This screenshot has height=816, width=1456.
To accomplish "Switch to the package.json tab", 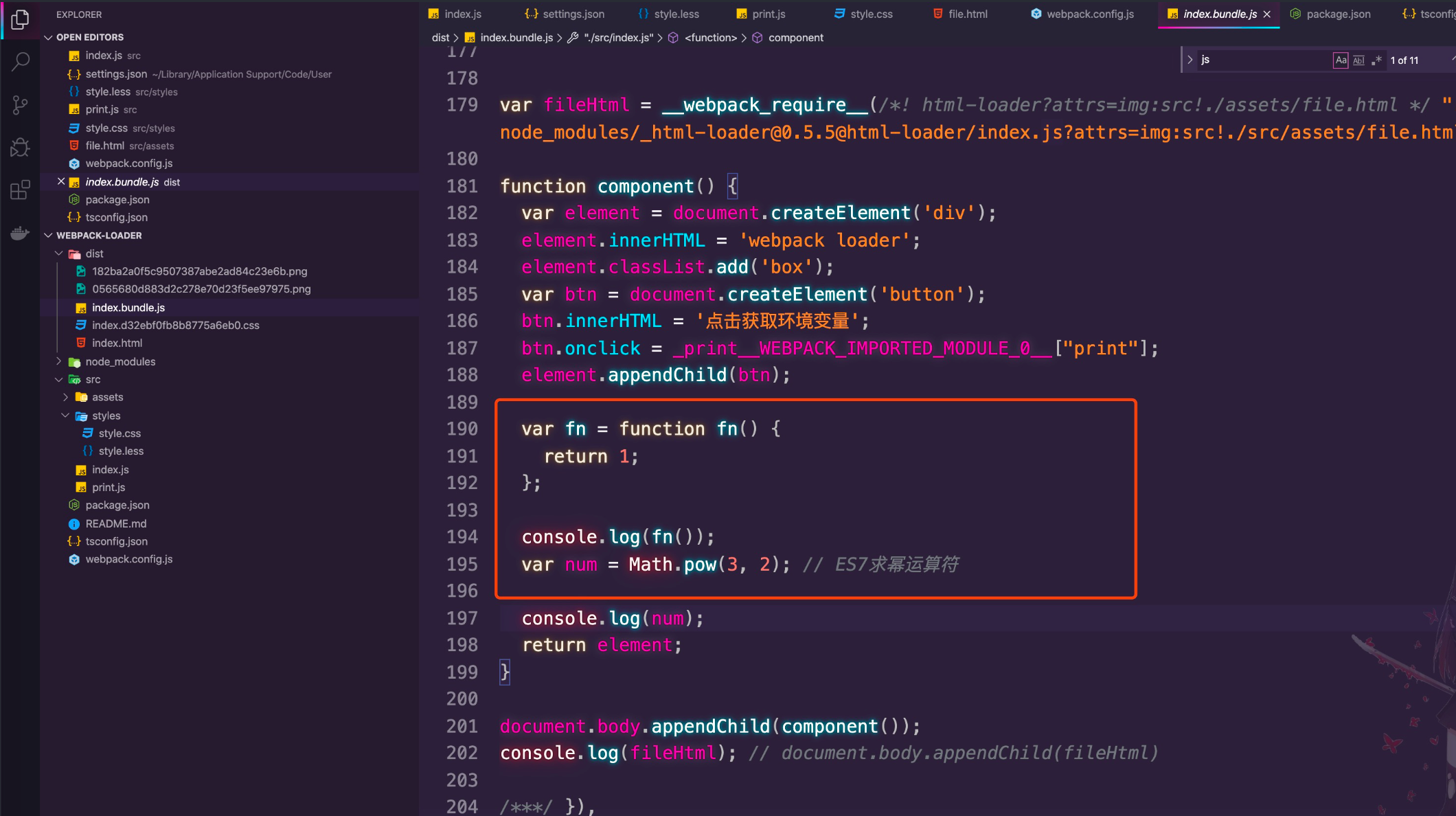I will point(1337,14).
